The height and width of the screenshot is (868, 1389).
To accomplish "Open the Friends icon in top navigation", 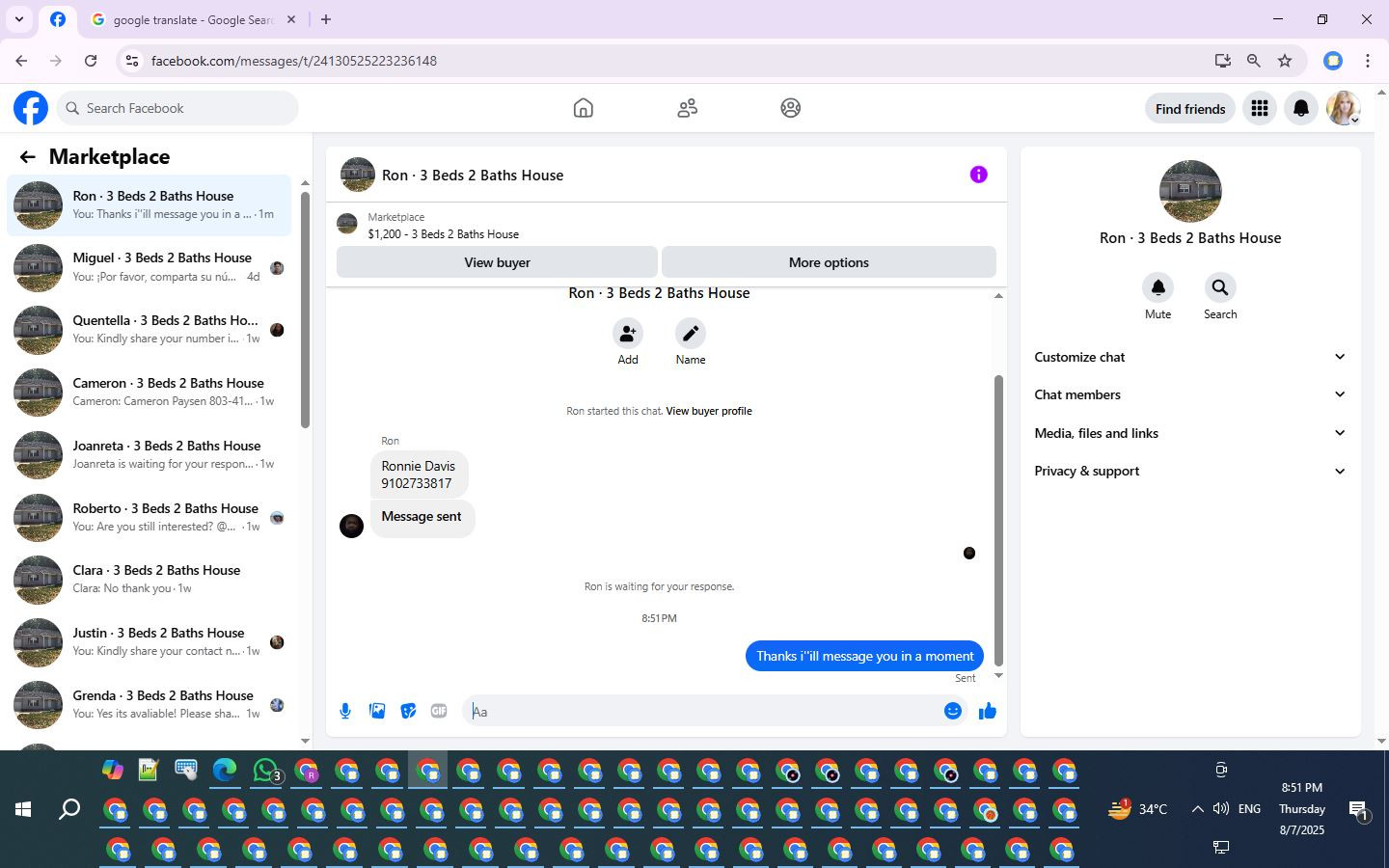I will (x=687, y=108).
